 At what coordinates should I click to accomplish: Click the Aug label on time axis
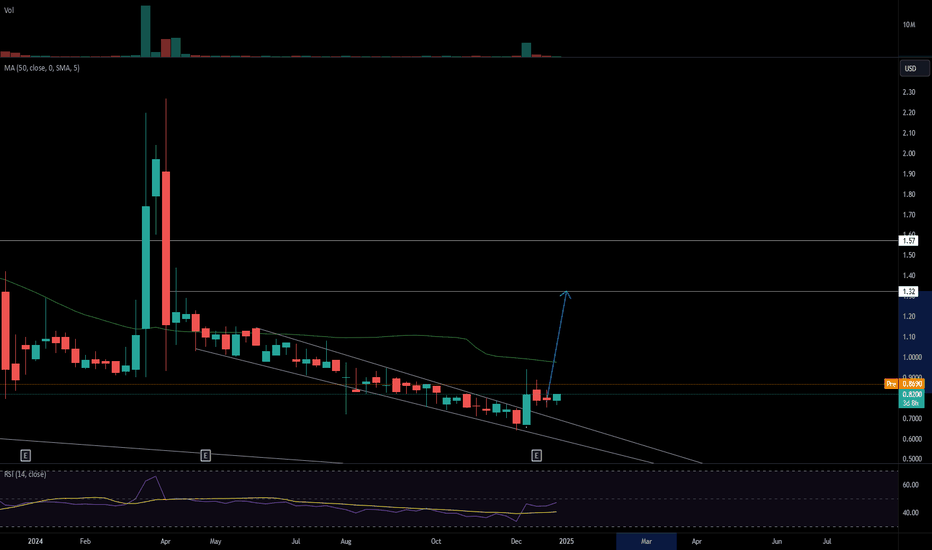[x=346, y=541]
